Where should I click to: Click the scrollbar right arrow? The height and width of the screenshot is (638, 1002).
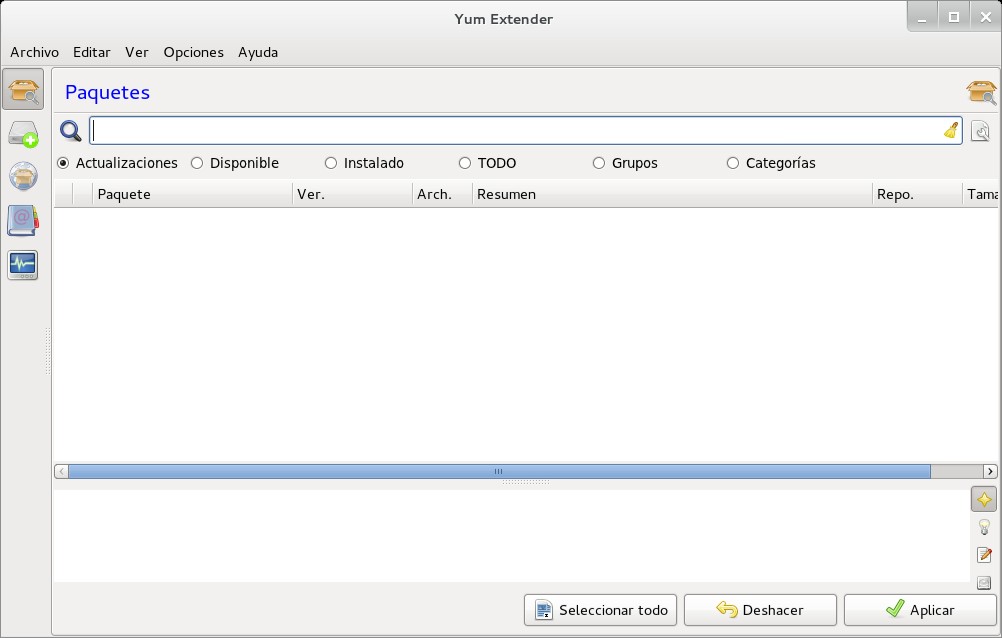990,472
